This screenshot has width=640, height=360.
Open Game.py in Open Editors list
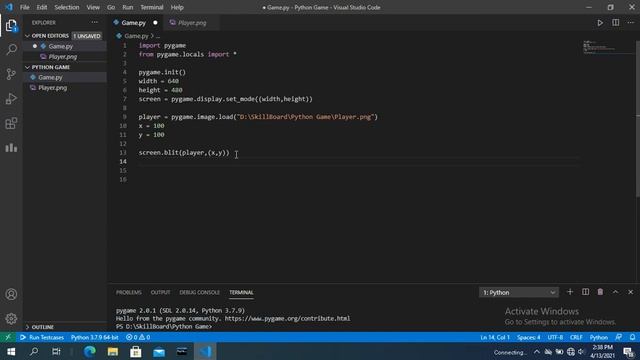65,46
